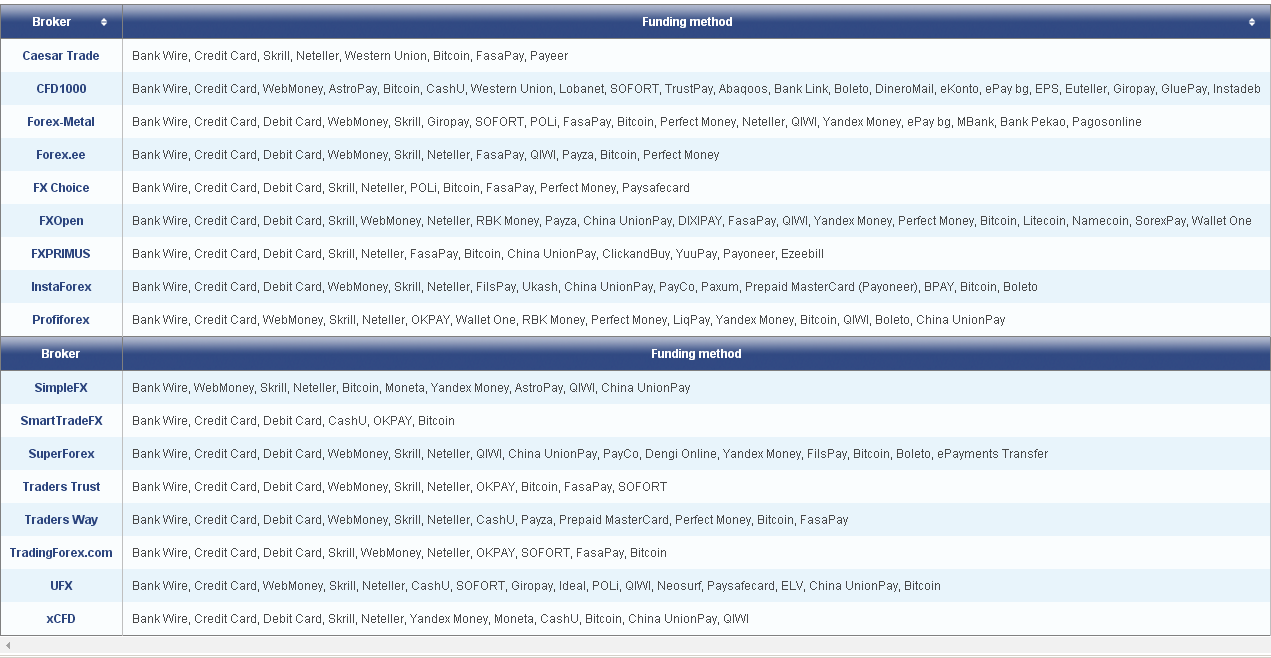
Task: Select SuperForex funding methods text
Action: pos(590,454)
